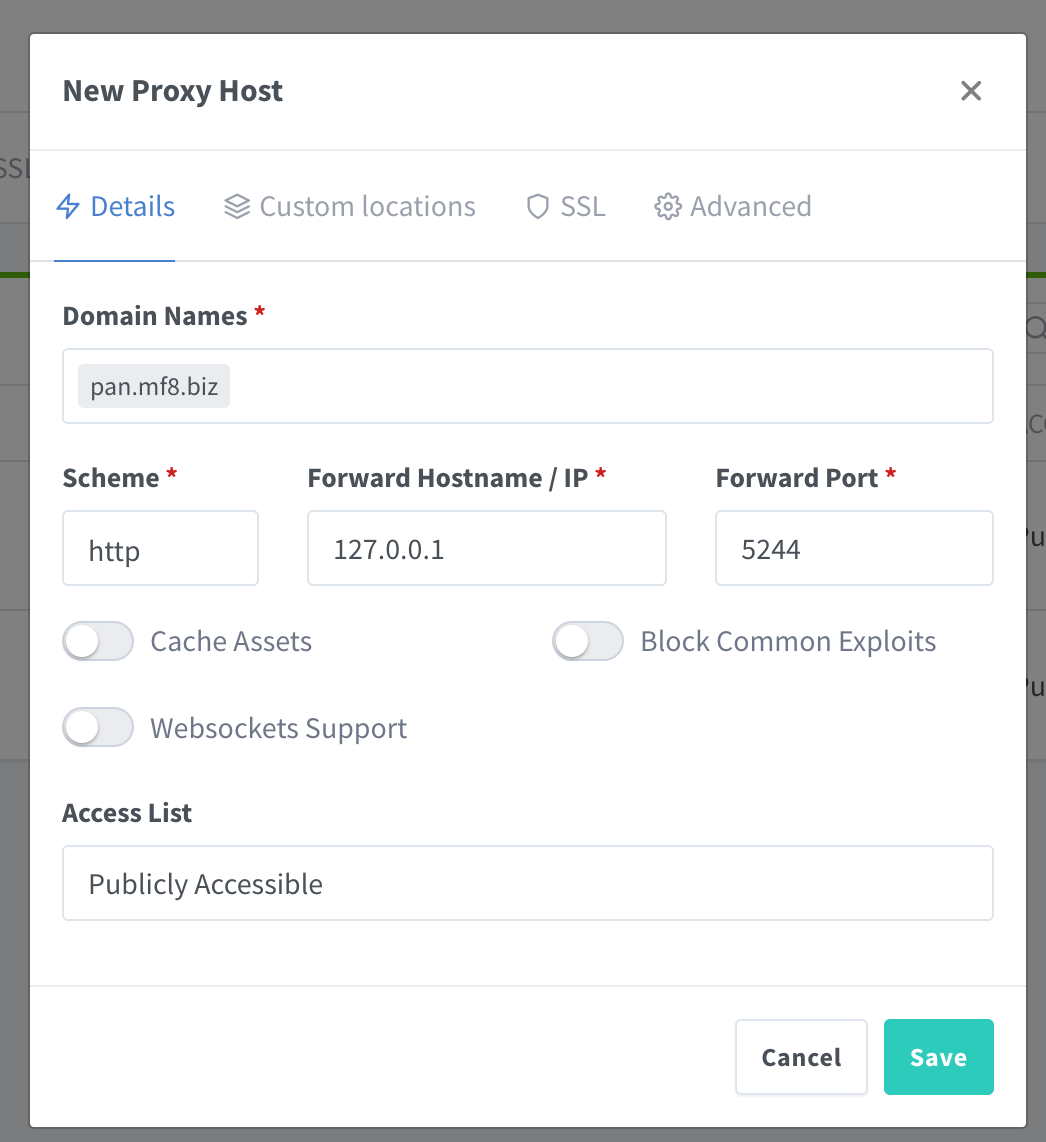
Task: Click the gear icon next to Advanced
Action: pos(667,207)
